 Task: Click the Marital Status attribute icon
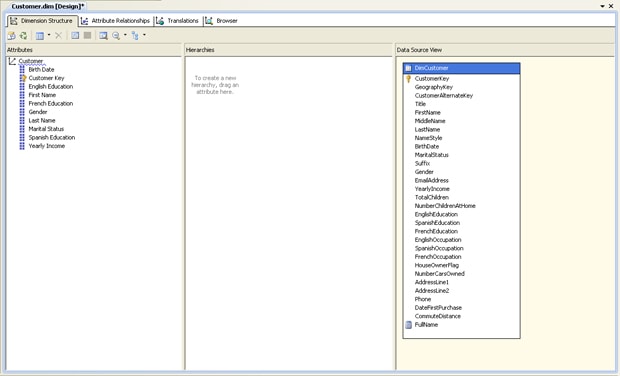coord(22,129)
